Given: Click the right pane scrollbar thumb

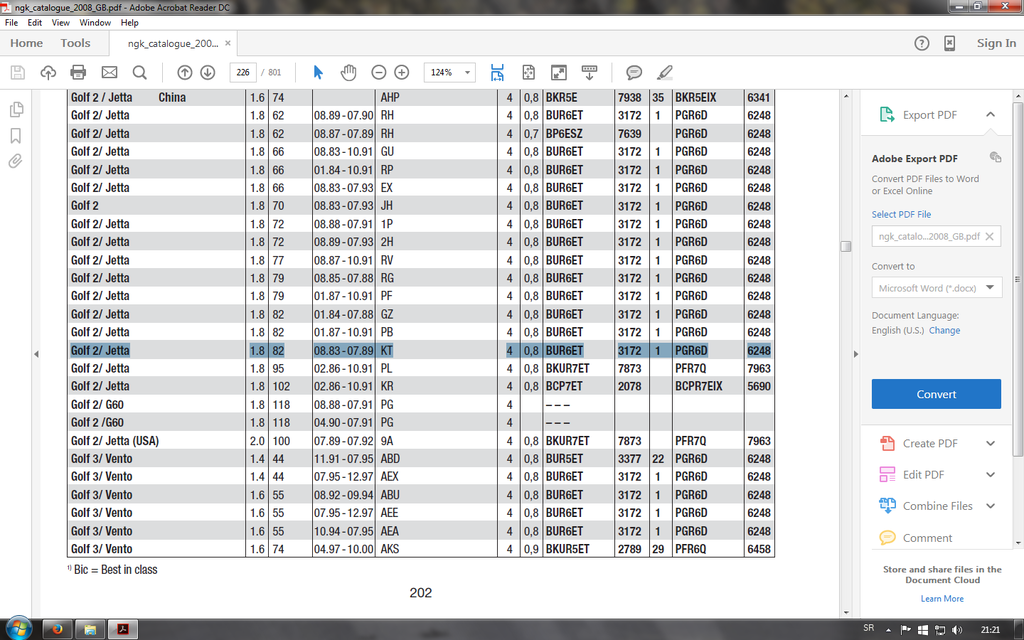Looking at the screenshot, I should [x=1017, y=279].
